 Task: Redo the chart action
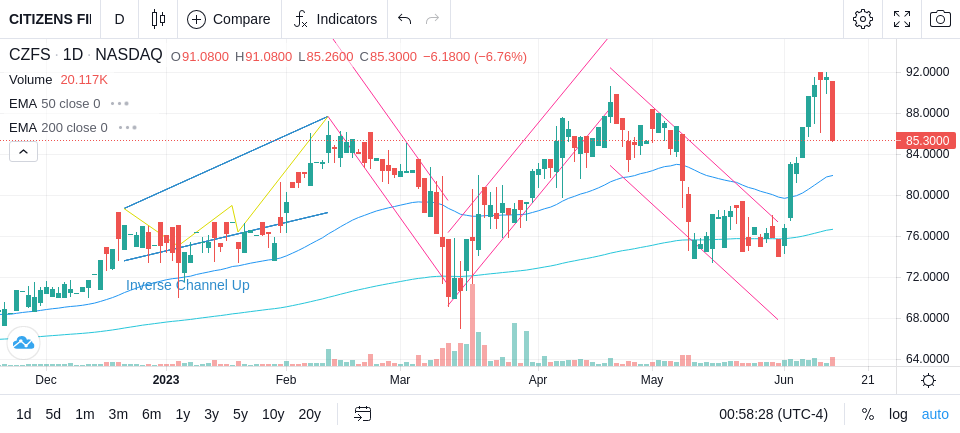(433, 19)
